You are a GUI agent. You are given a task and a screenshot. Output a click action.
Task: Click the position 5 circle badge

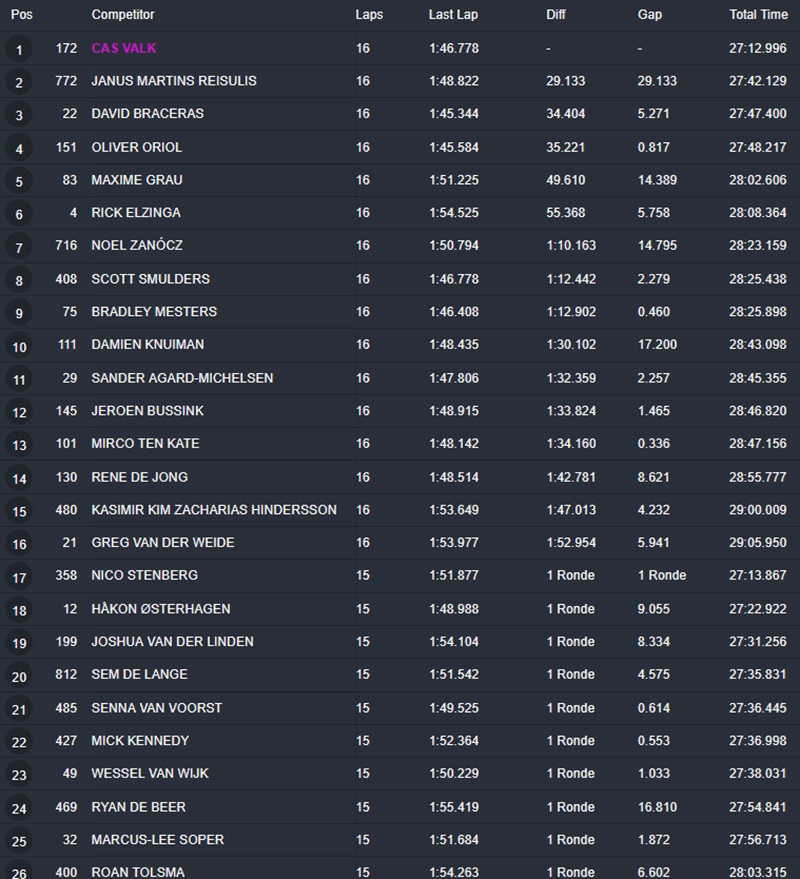[x=19, y=182]
